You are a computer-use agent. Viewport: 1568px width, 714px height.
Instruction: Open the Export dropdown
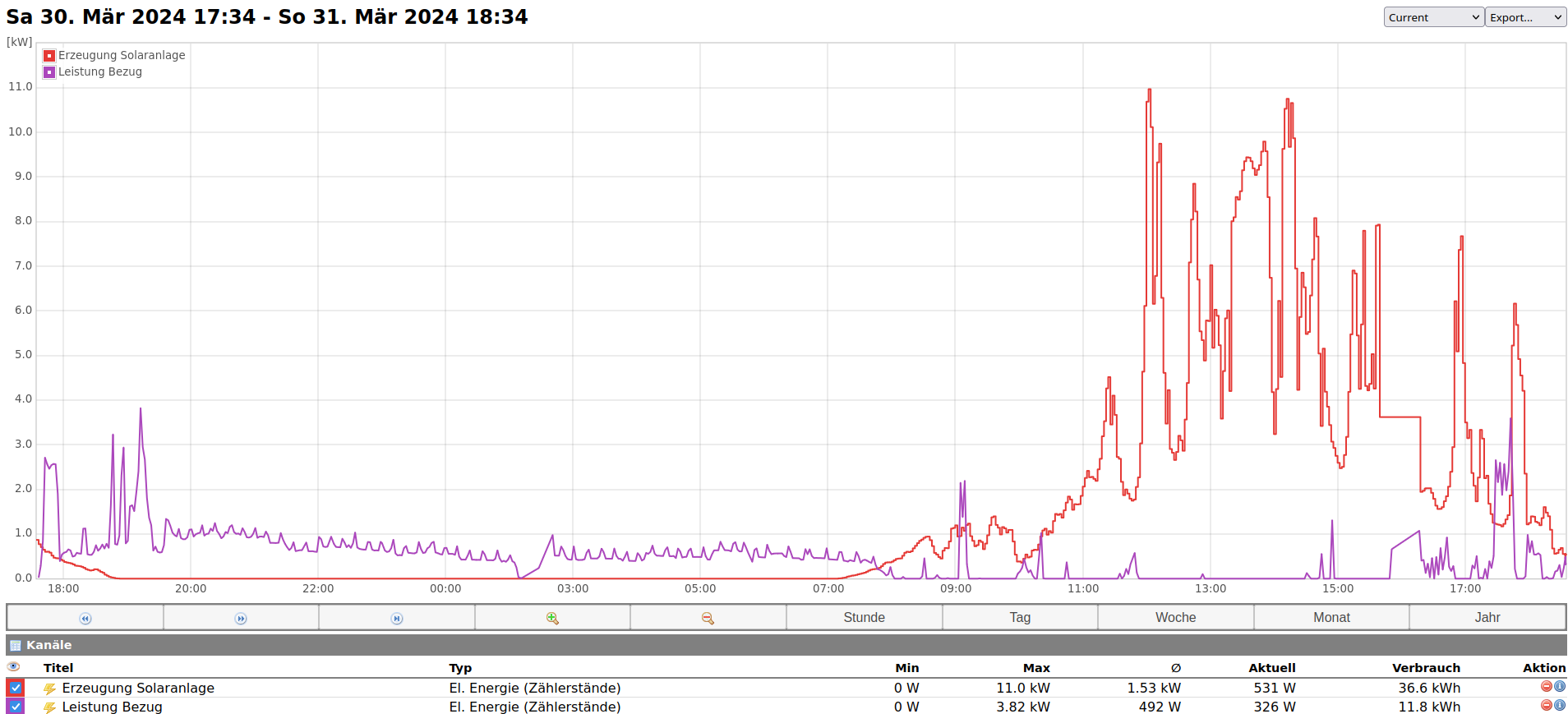[x=1525, y=17]
